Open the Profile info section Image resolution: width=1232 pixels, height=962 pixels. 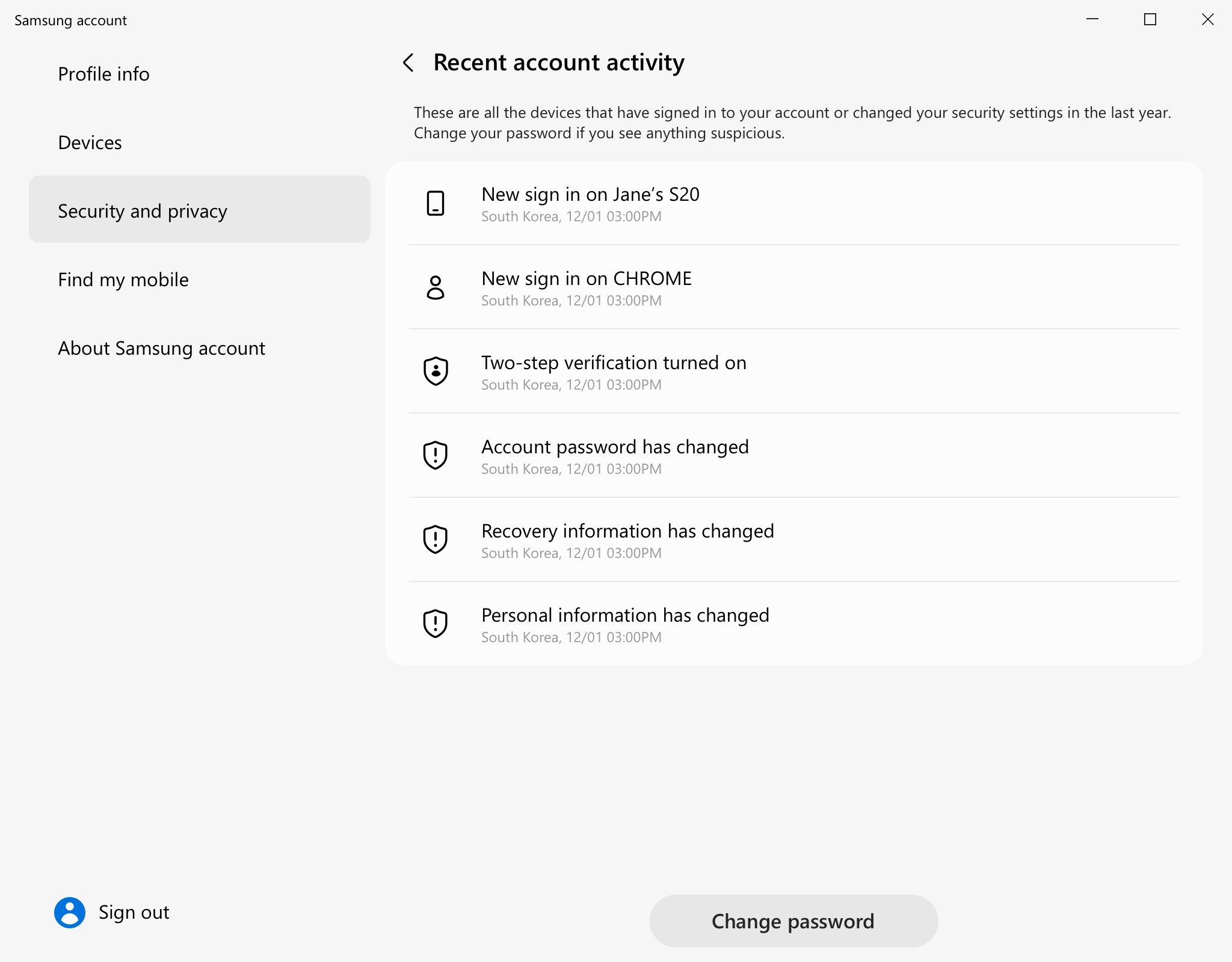tap(103, 74)
